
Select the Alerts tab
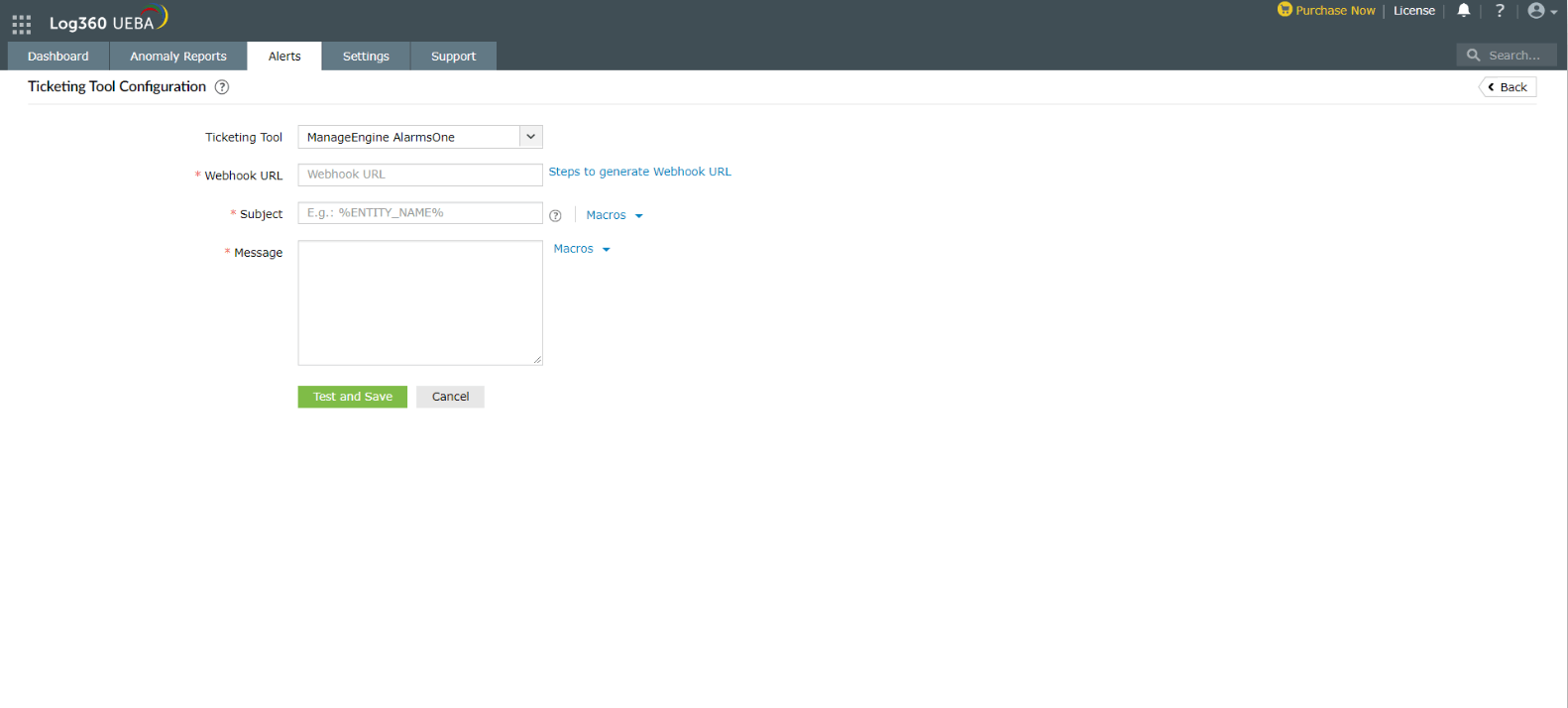pyautogui.click(x=284, y=57)
